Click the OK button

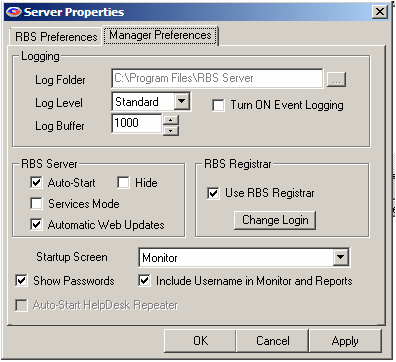tap(200, 341)
